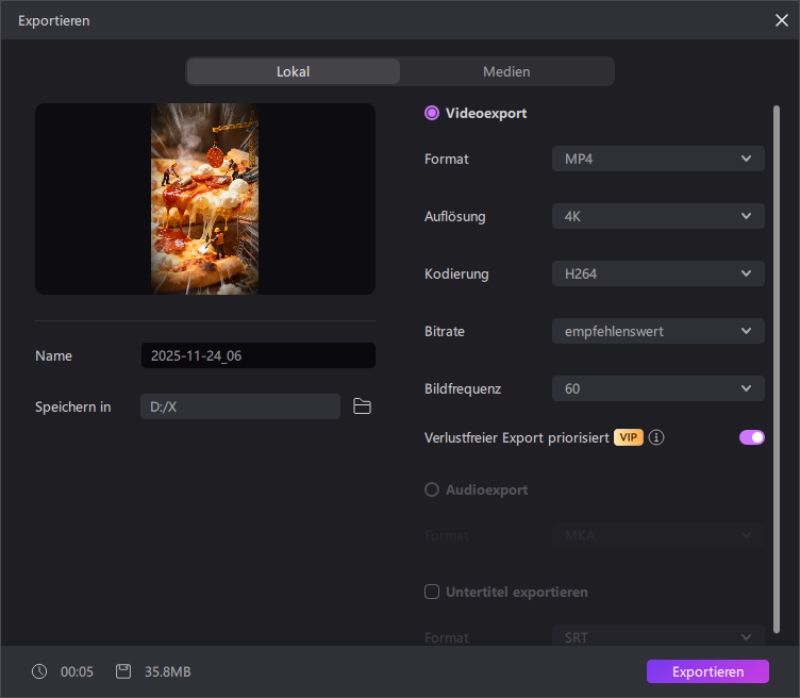The height and width of the screenshot is (698, 800).
Task: Select the Videoexport radio button
Action: [x=432, y=113]
